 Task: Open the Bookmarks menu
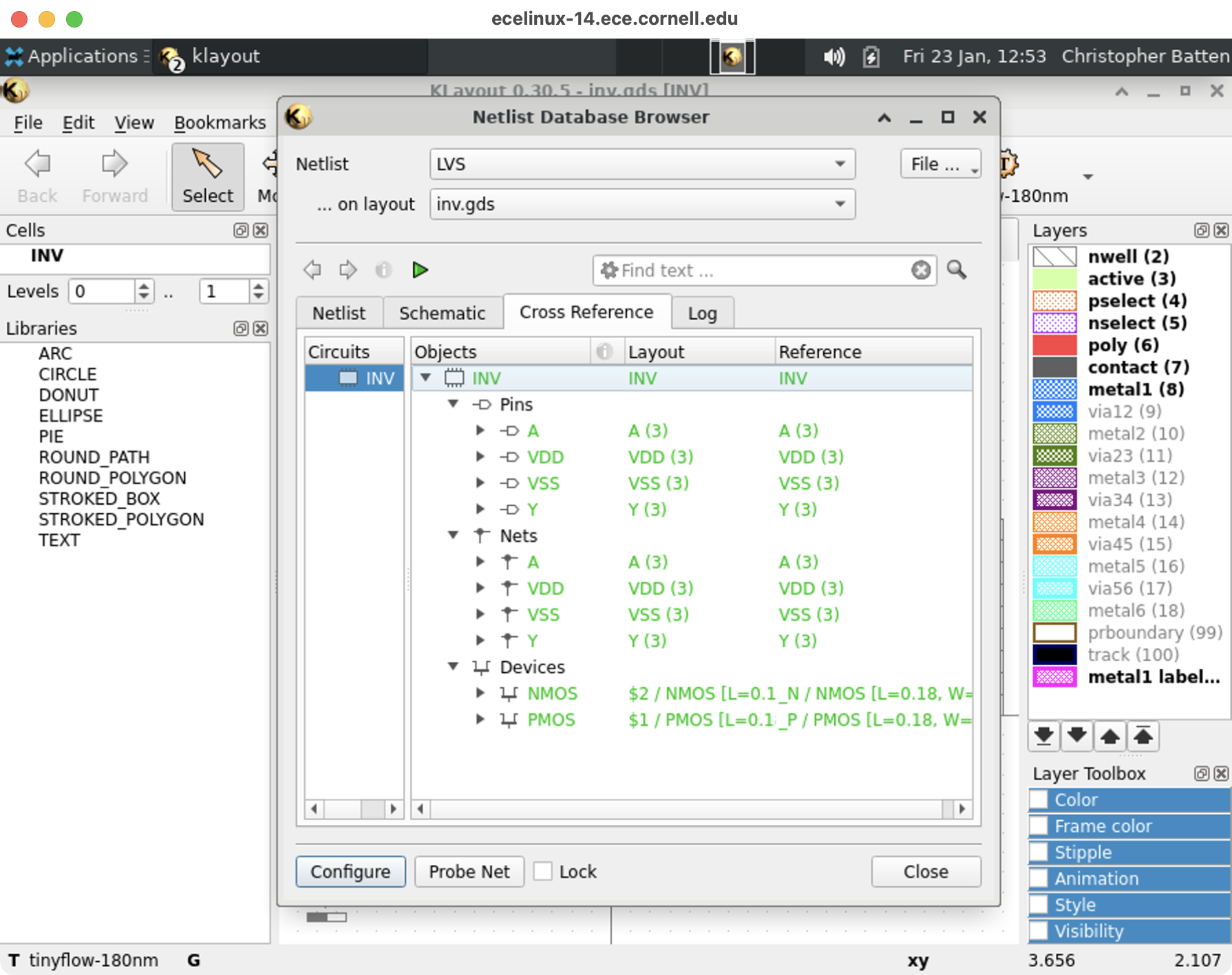(220, 123)
